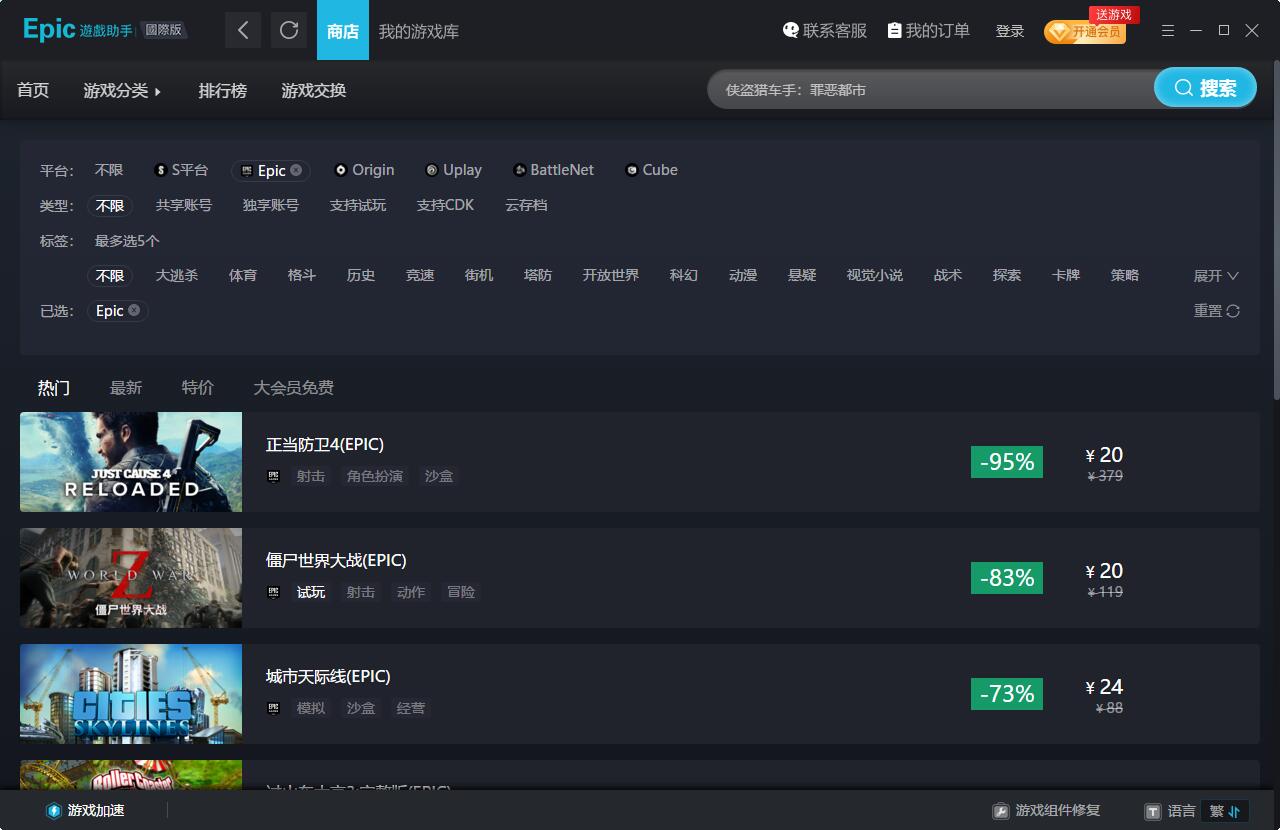1280x830 pixels.
Task: Switch to the 商店 tab
Action: click(x=343, y=30)
